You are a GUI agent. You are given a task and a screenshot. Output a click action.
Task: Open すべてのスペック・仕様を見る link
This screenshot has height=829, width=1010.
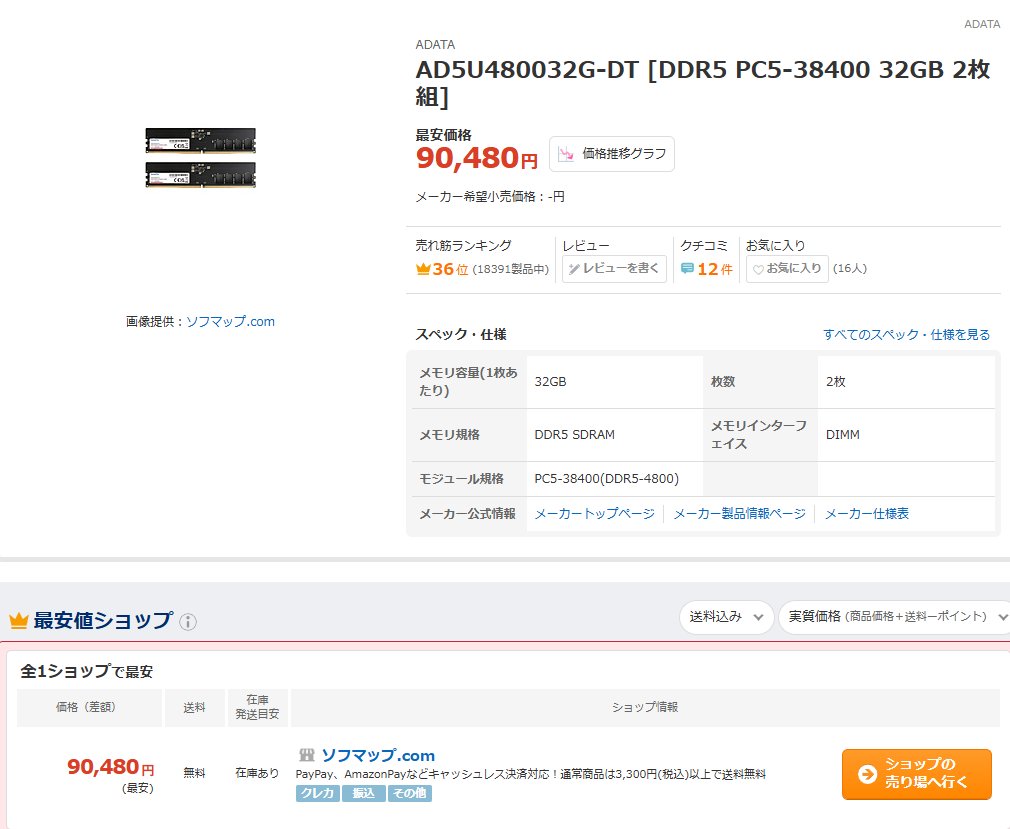coord(906,334)
